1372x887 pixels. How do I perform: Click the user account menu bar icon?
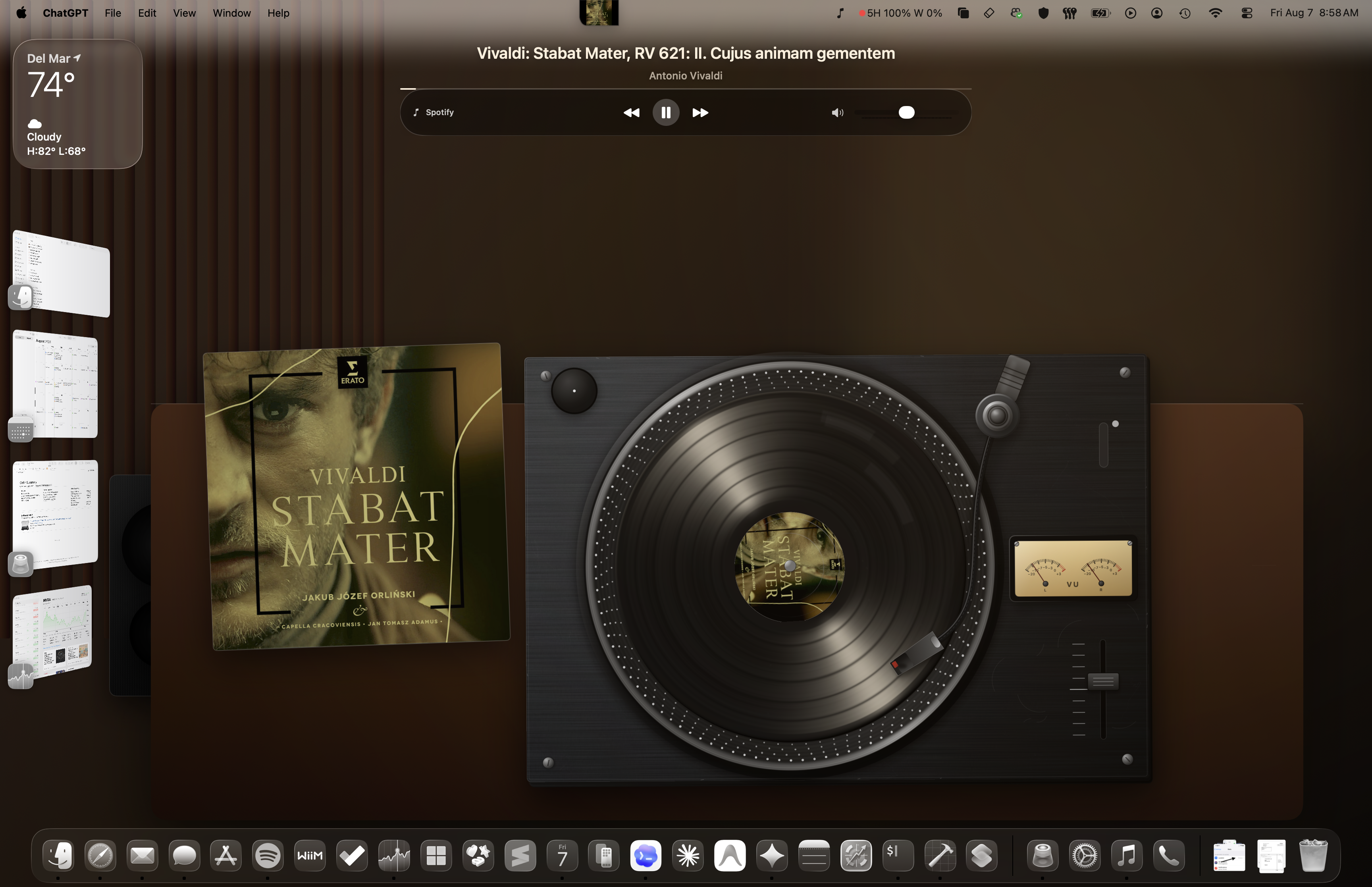[x=1157, y=13]
